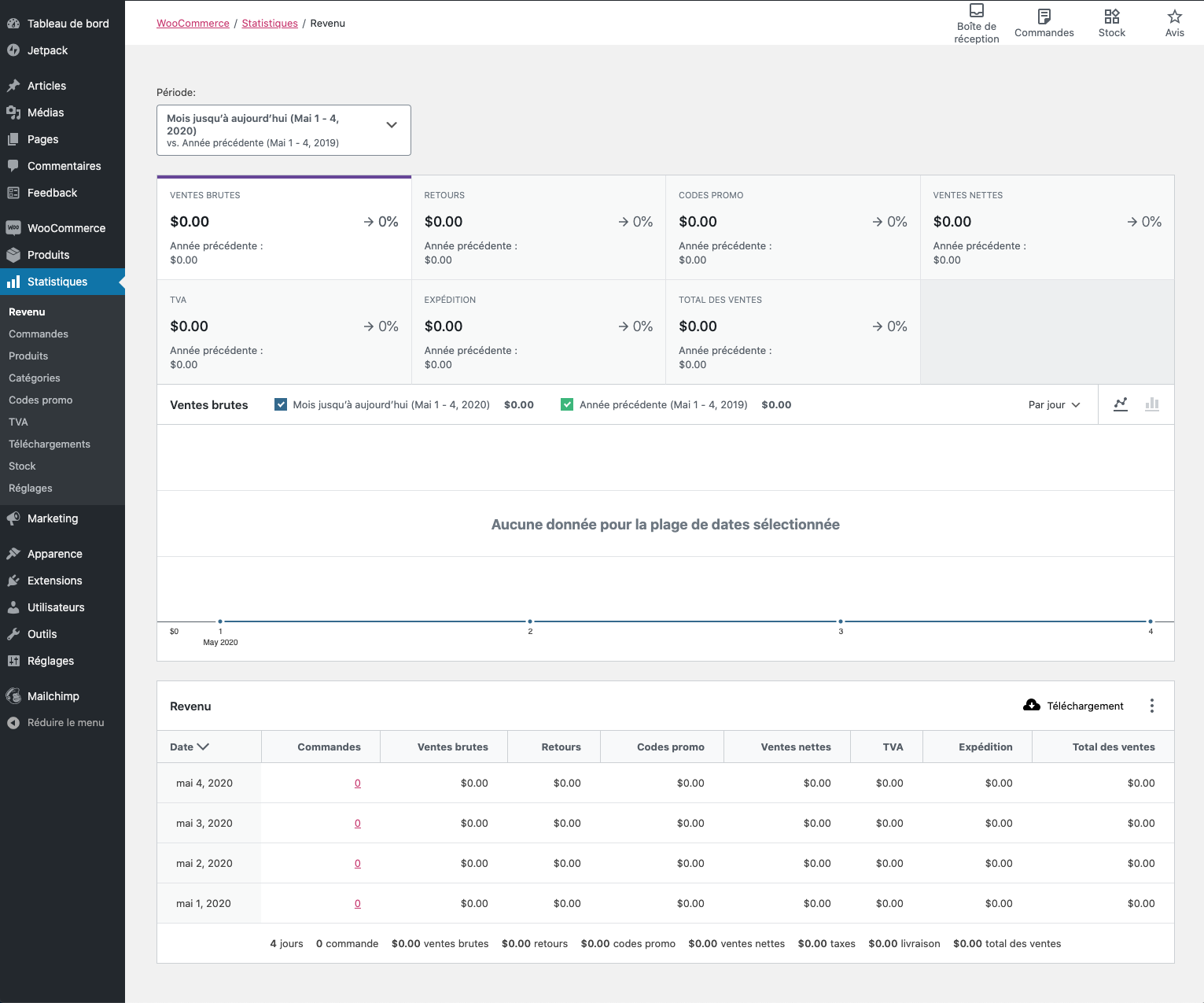Click the Jetpack icon in sidebar
The image size is (1204, 1003).
pos(13,50)
